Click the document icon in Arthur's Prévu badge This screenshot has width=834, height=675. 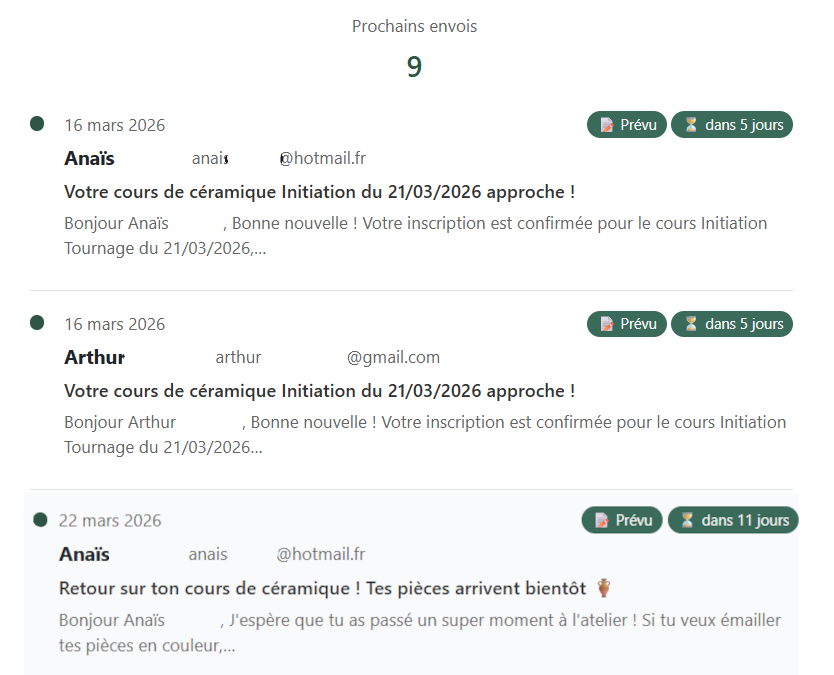(x=605, y=323)
